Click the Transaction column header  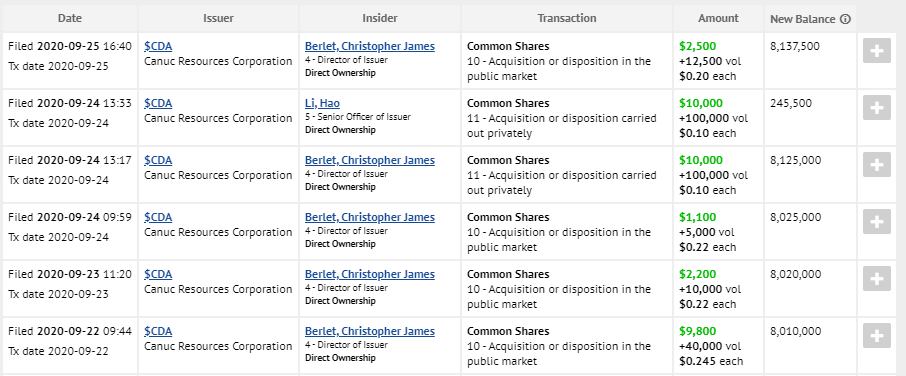[567, 18]
